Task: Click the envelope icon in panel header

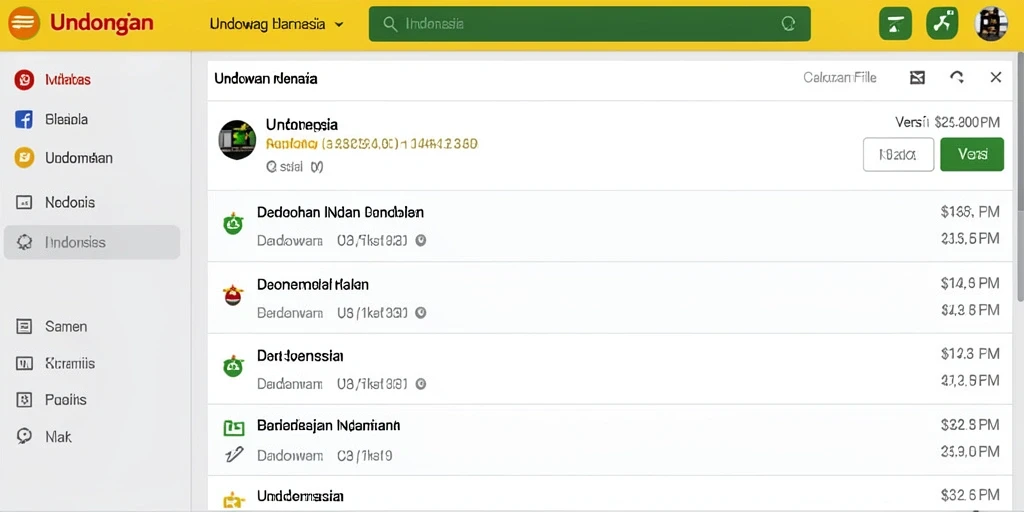Action: click(918, 78)
